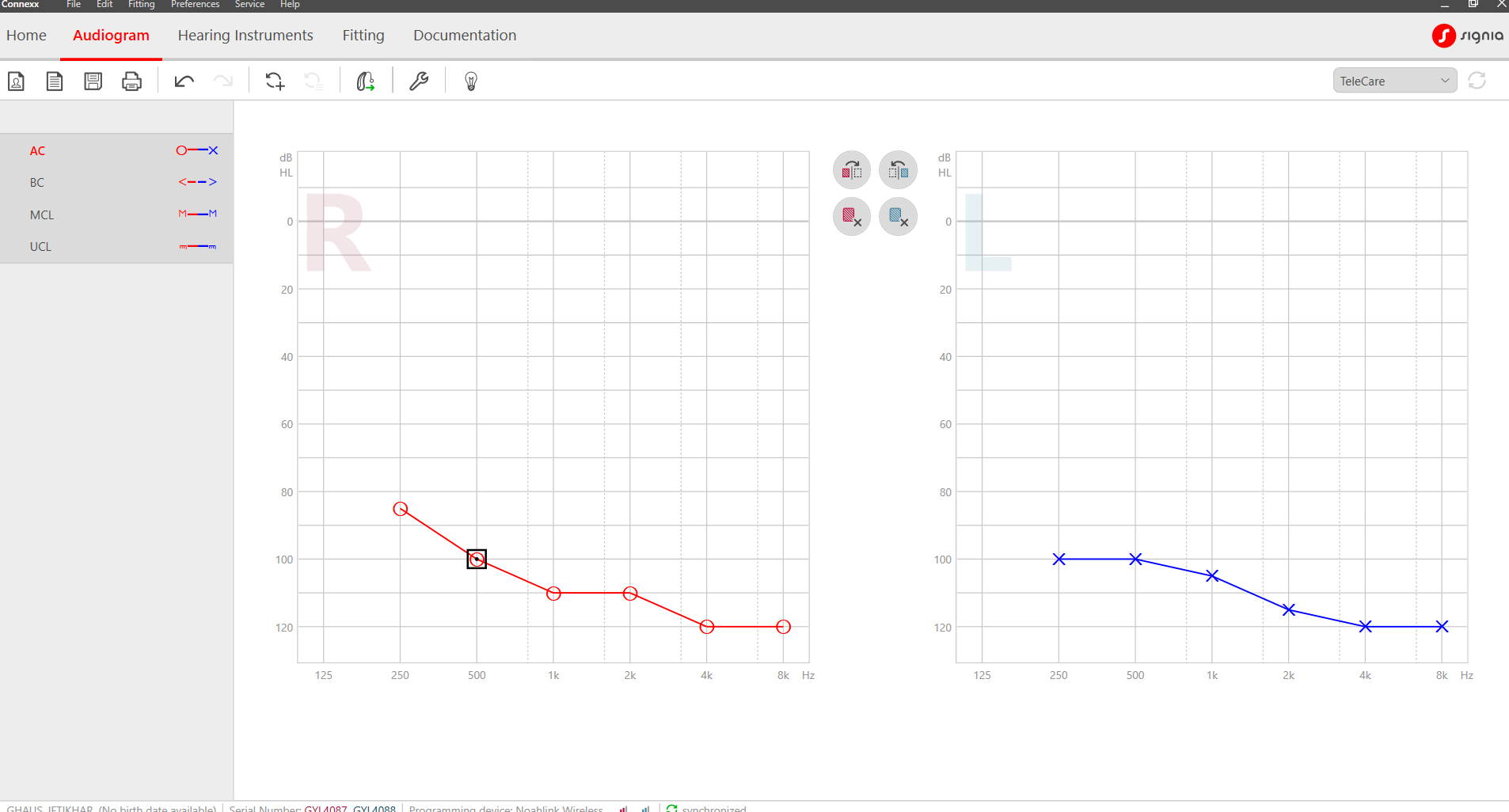This screenshot has height=812, width=1509.
Task: Switch to the Fitting tab
Action: point(363,36)
